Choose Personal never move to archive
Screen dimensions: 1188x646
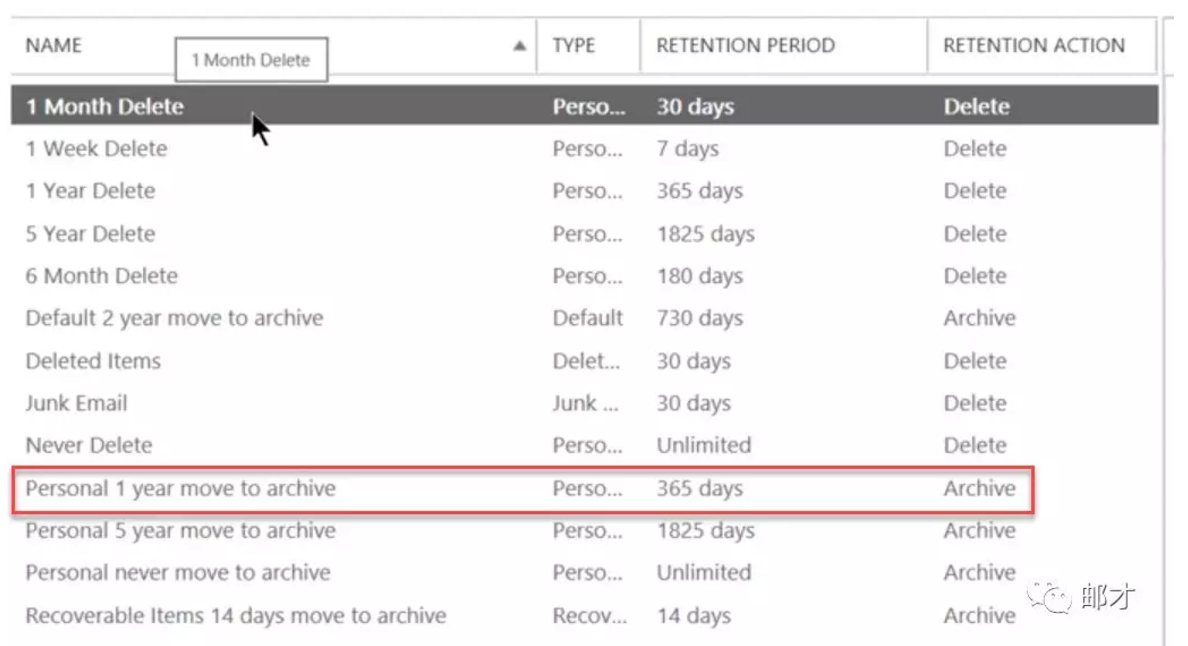pyautogui.click(x=178, y=573)
